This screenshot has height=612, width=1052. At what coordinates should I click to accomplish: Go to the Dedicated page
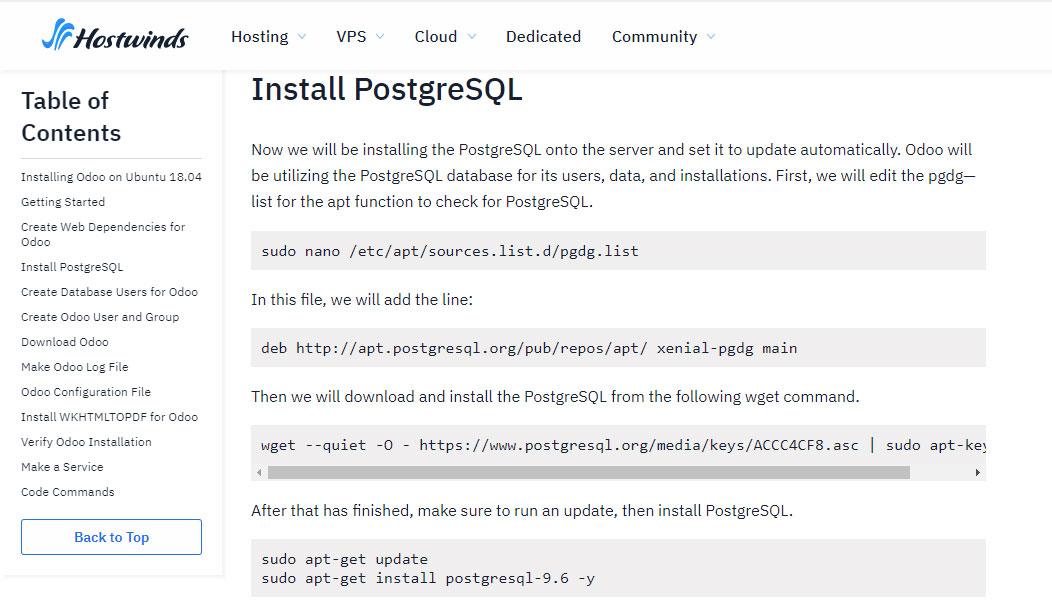click(543, 37)
